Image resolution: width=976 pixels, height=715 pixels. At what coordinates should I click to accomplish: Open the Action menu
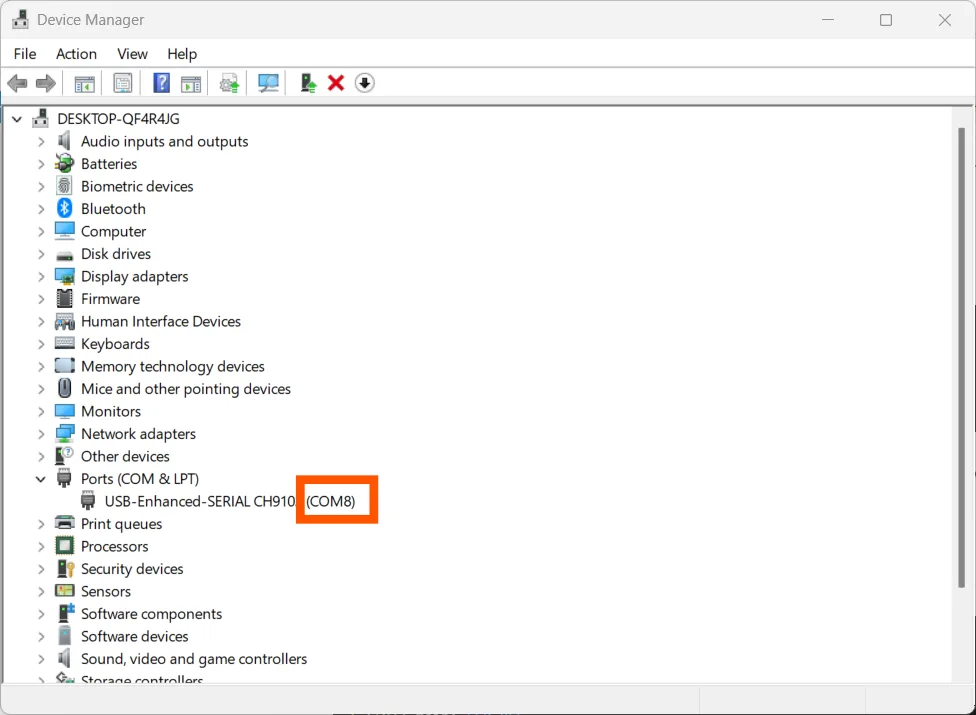76,54
